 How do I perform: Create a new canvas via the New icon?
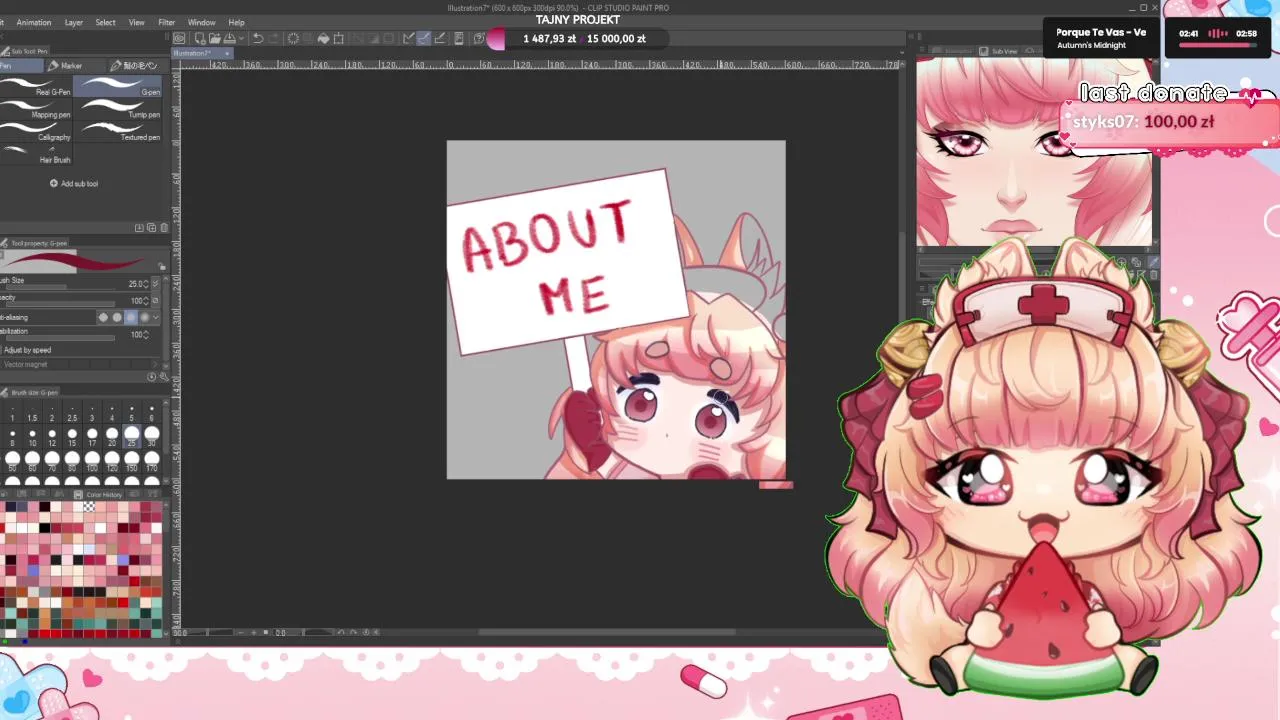[200, 38]
